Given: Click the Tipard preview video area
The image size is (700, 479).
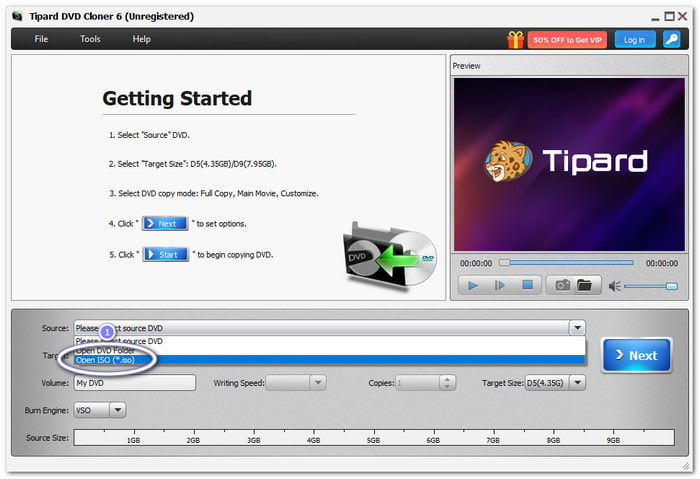Looking at the screenshot, I should [569, 164].
